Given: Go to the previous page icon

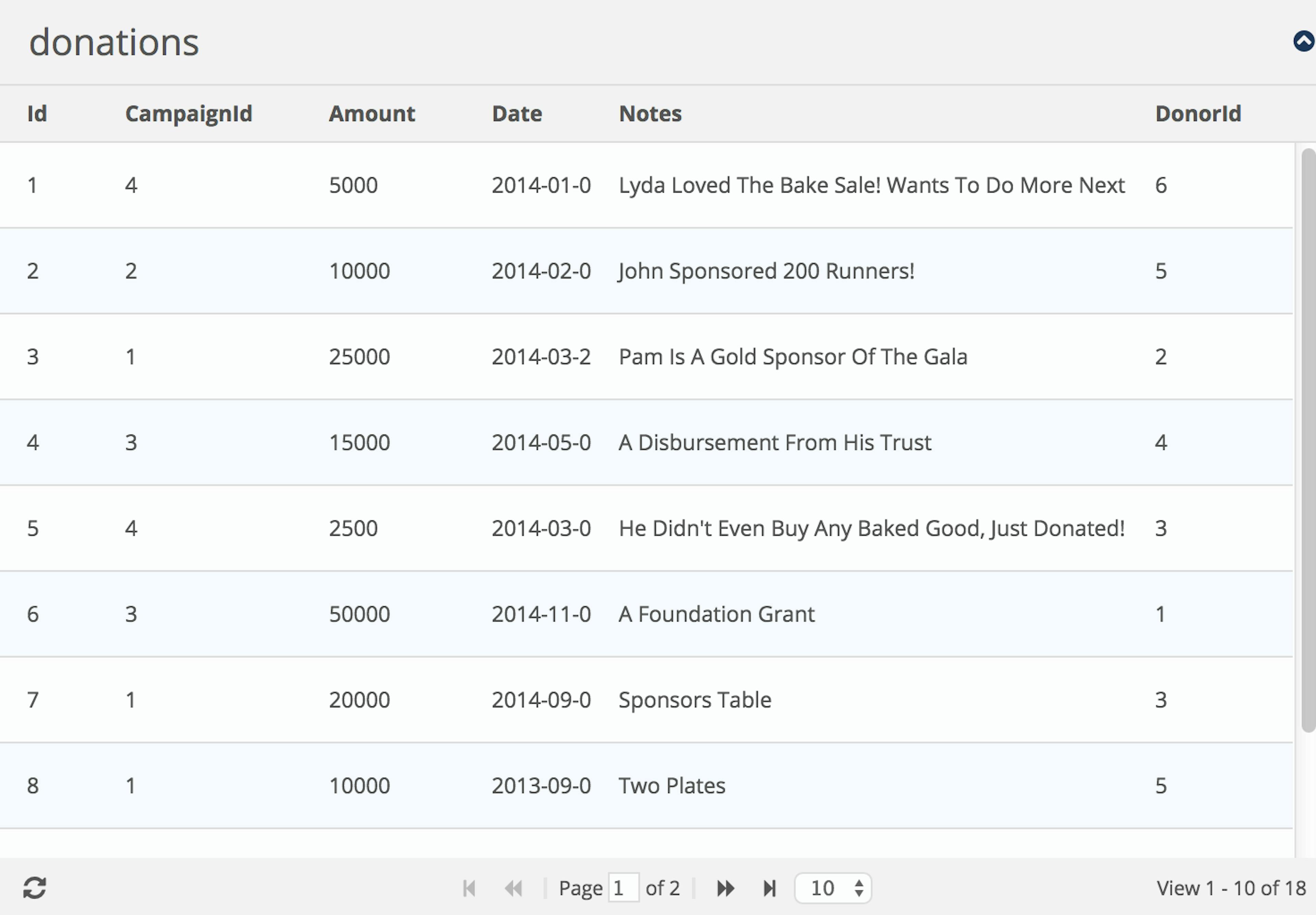Looking at the screenshot, I should pyautogui.click(x=514, y=889).
